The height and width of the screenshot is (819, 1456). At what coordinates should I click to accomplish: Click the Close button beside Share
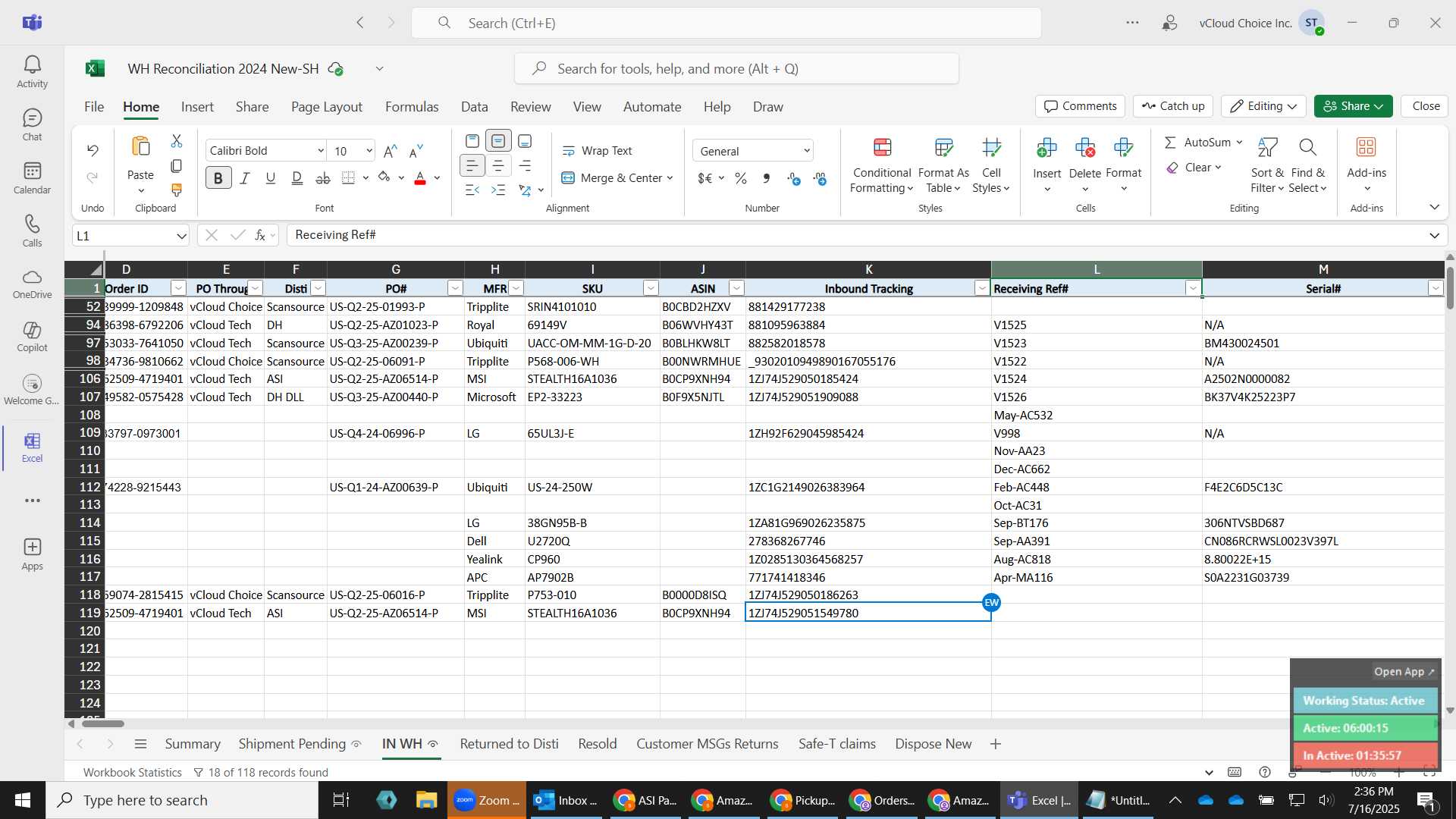pos(1426,106)
